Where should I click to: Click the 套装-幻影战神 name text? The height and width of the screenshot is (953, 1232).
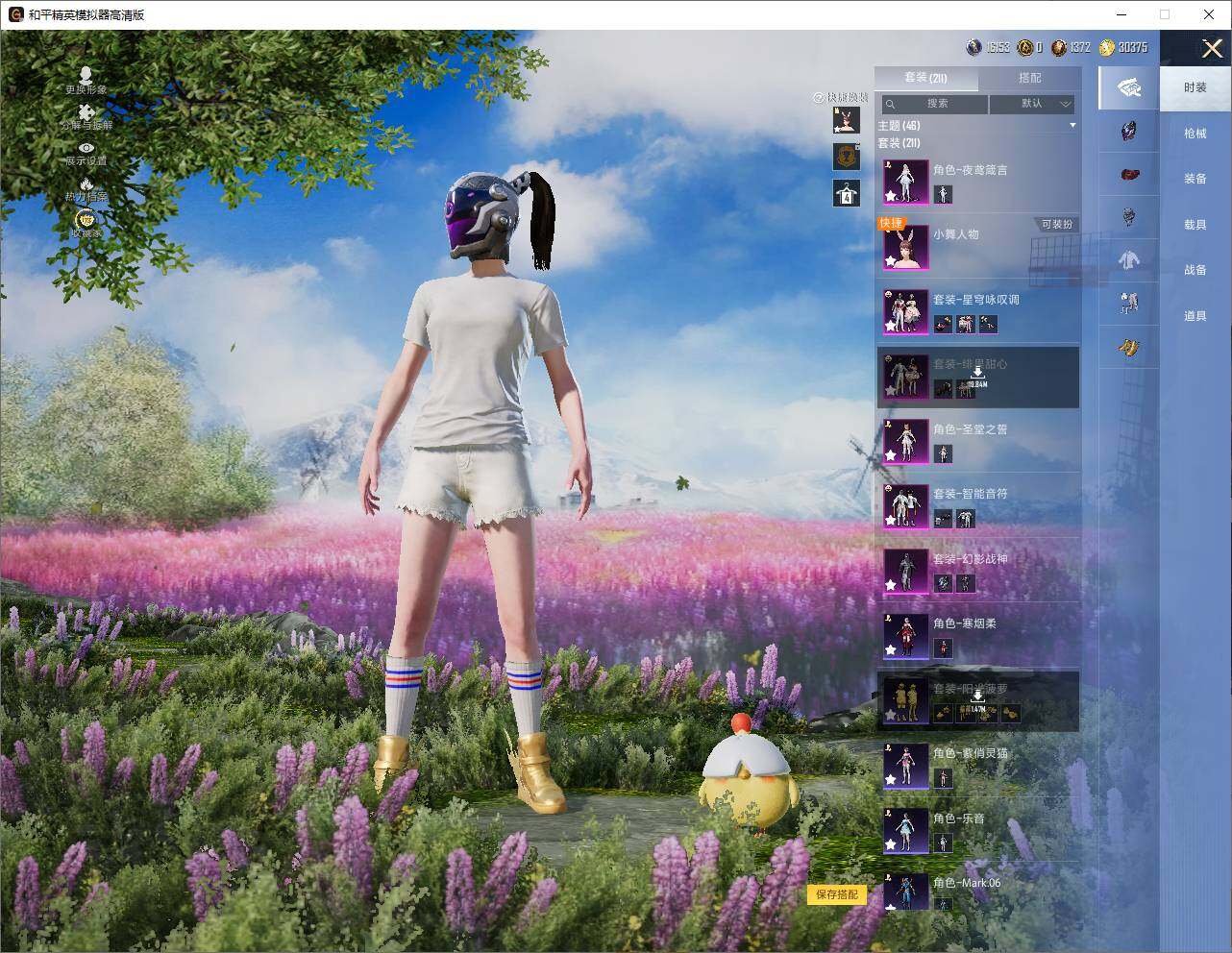[971, 559]
